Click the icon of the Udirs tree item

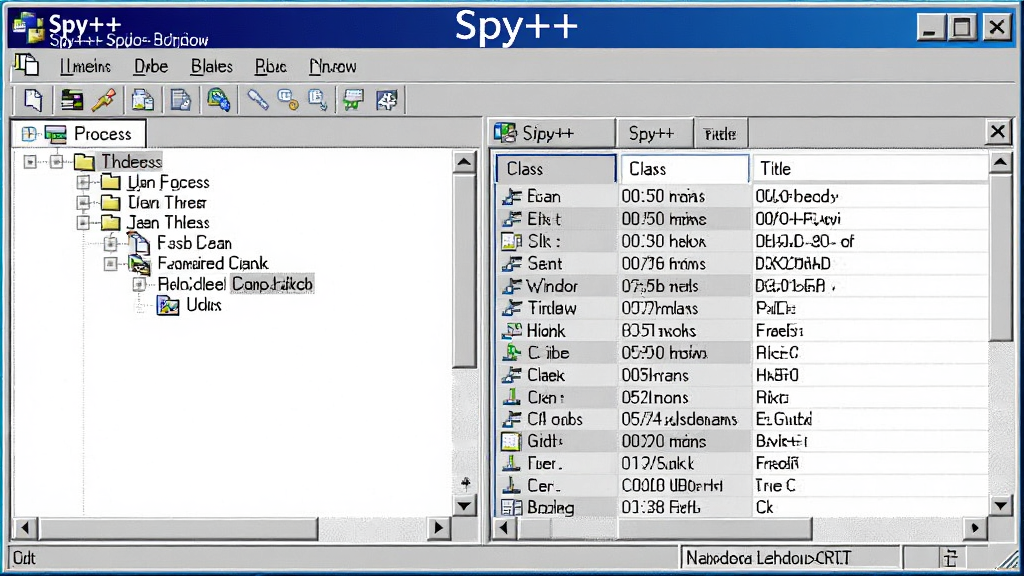[x=168, y=305]
